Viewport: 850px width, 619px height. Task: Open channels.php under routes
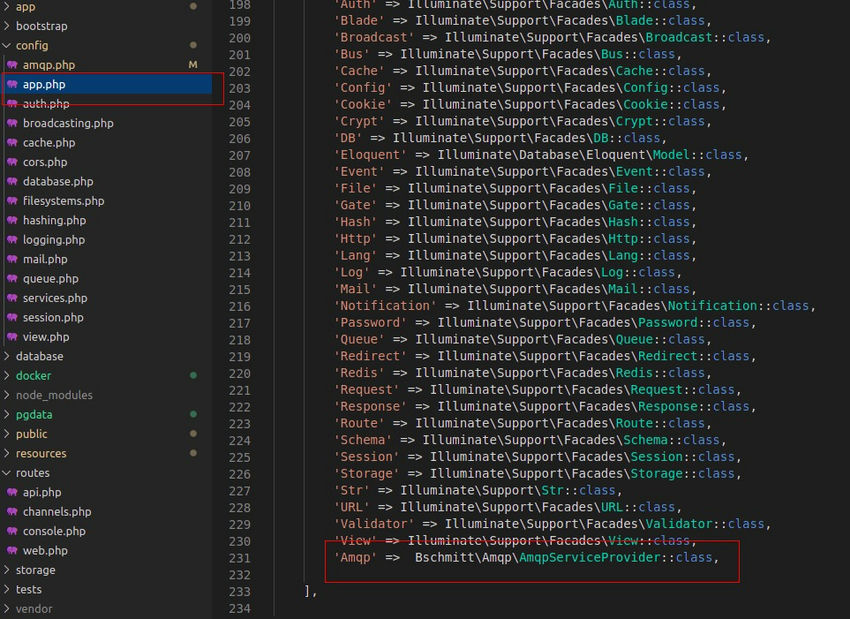pyautogui.click(x=57, y=512)
